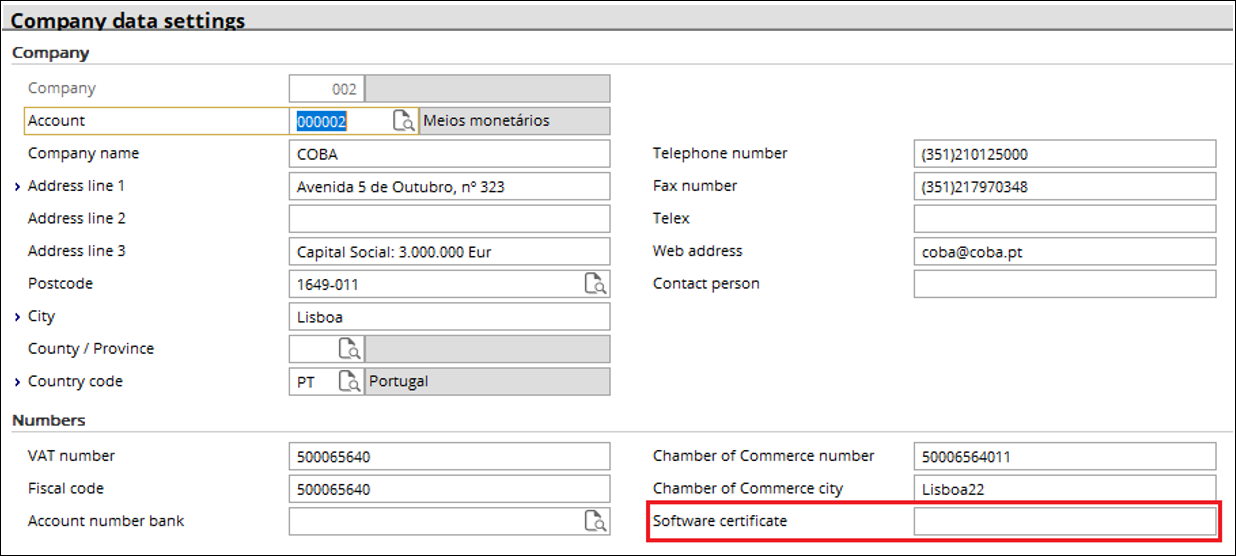Expand the City chevron arrow
The image size is (1236, 556).
(18, 317)
